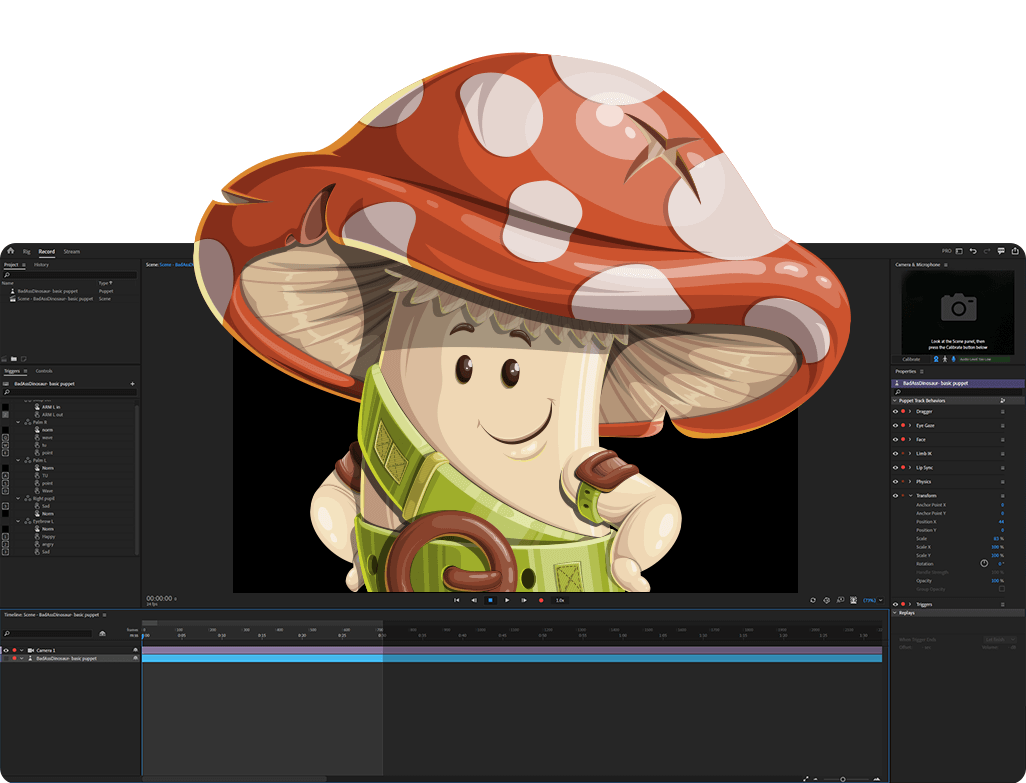Click the rotation dial in Transform
Image resolution: width=1026 pixels, height=783 pixels.
pos(984,564)
